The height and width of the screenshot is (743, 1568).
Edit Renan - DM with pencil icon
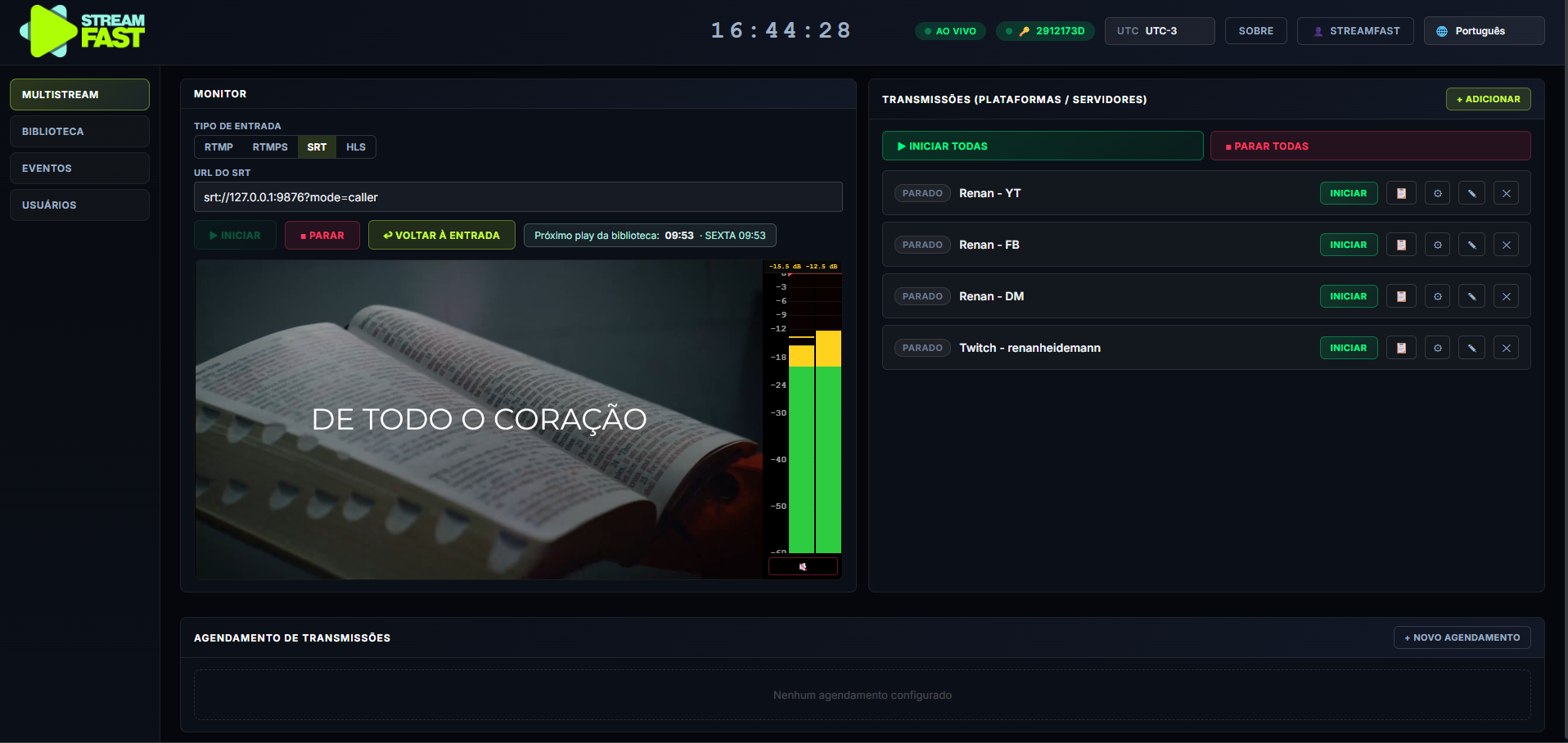point(1471,296)
